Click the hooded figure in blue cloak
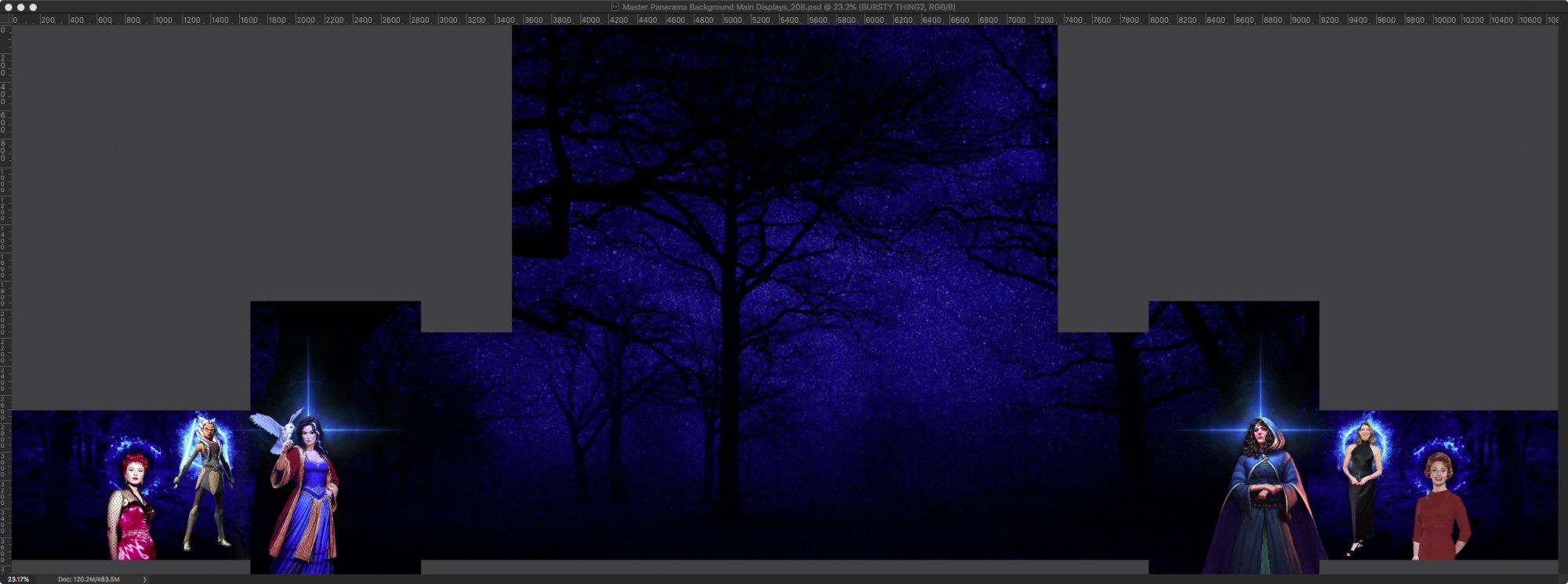1568x584 pixels. [x=1262, y=497]
